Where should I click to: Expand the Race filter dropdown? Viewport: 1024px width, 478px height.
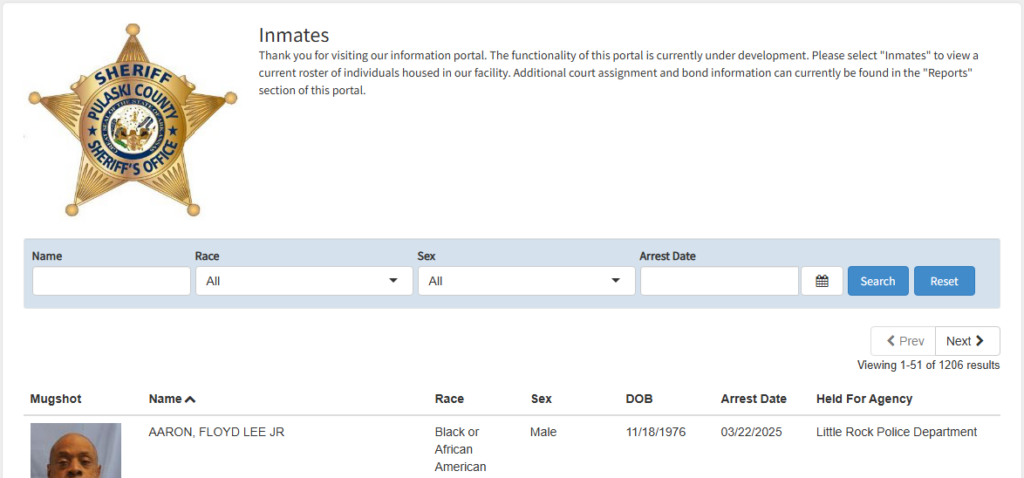(x=304, y=281)
